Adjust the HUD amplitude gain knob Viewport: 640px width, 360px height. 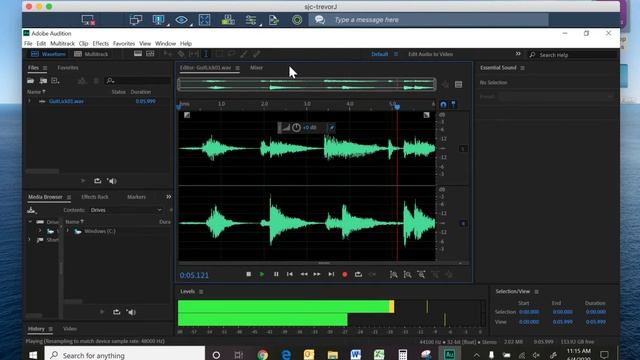pos(296,128)
